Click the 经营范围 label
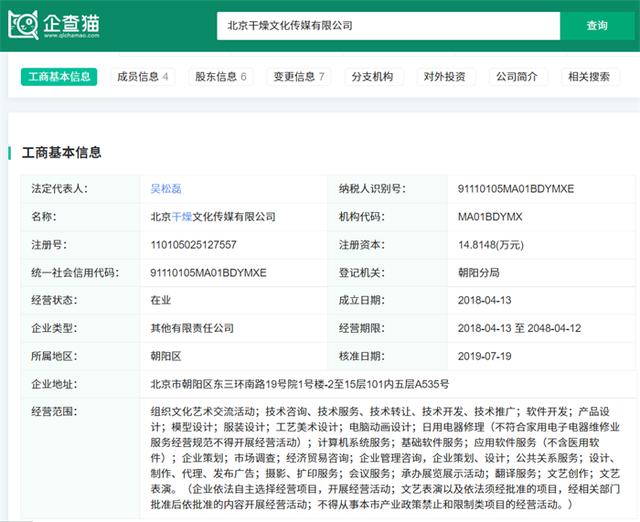Viewport: 640px width, 522px height. pyautogui.click(x=54, y=411)
